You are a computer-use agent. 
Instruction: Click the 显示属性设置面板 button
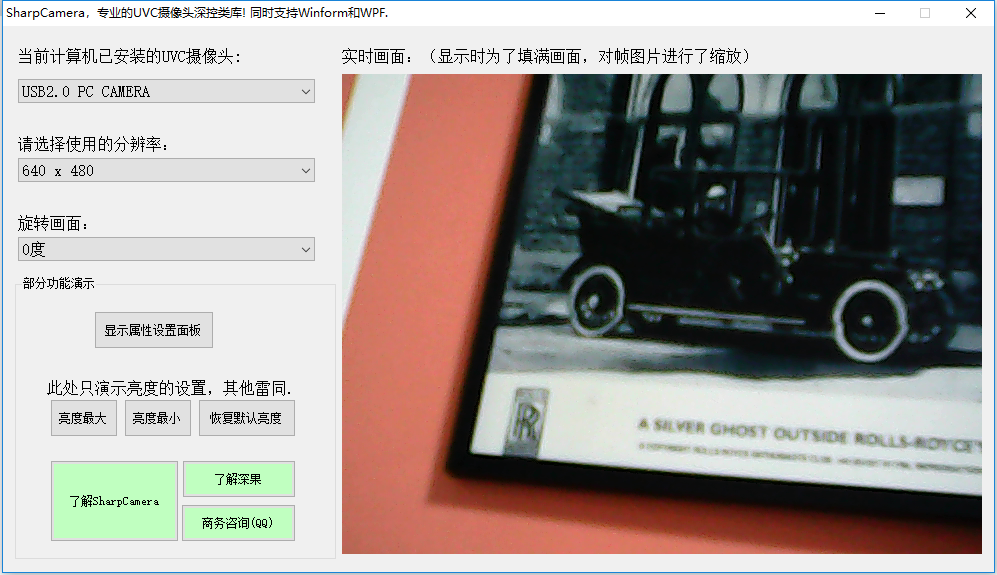click(154, 330)
